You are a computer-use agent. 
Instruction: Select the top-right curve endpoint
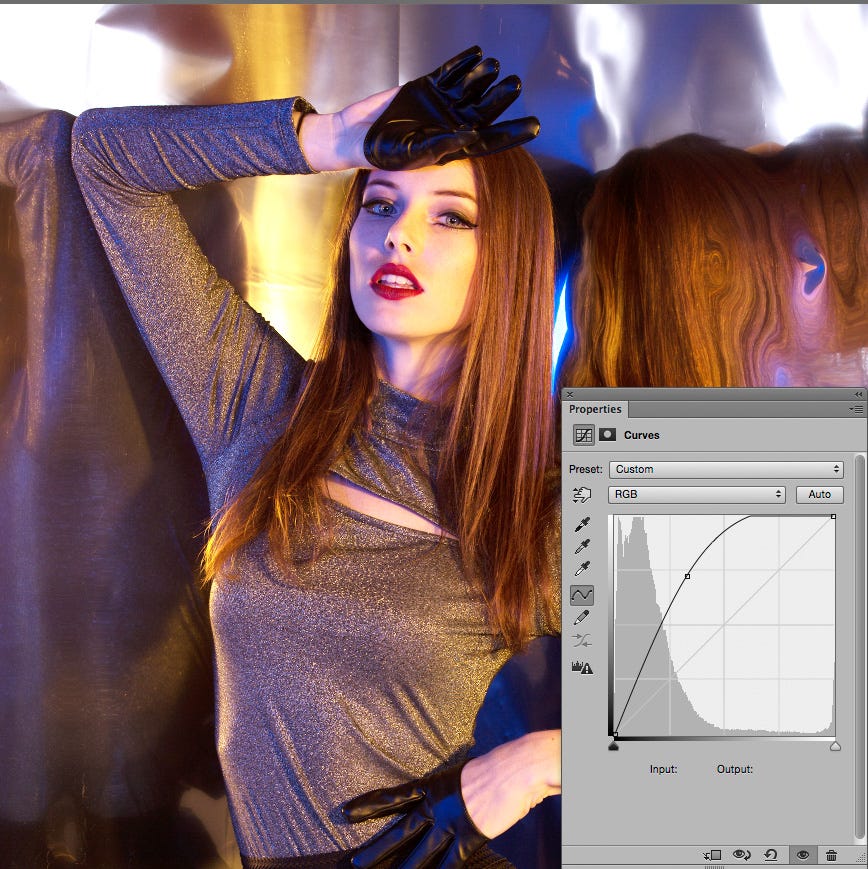tap(833, 517)
